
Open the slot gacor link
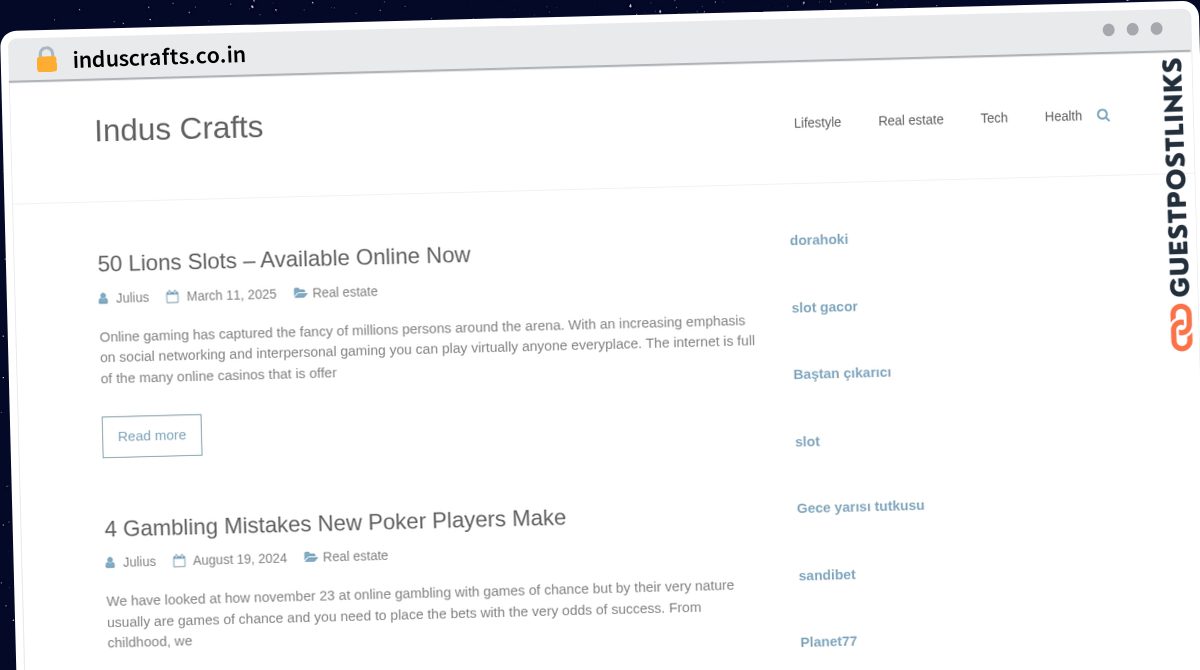click(x=824, y=307)
